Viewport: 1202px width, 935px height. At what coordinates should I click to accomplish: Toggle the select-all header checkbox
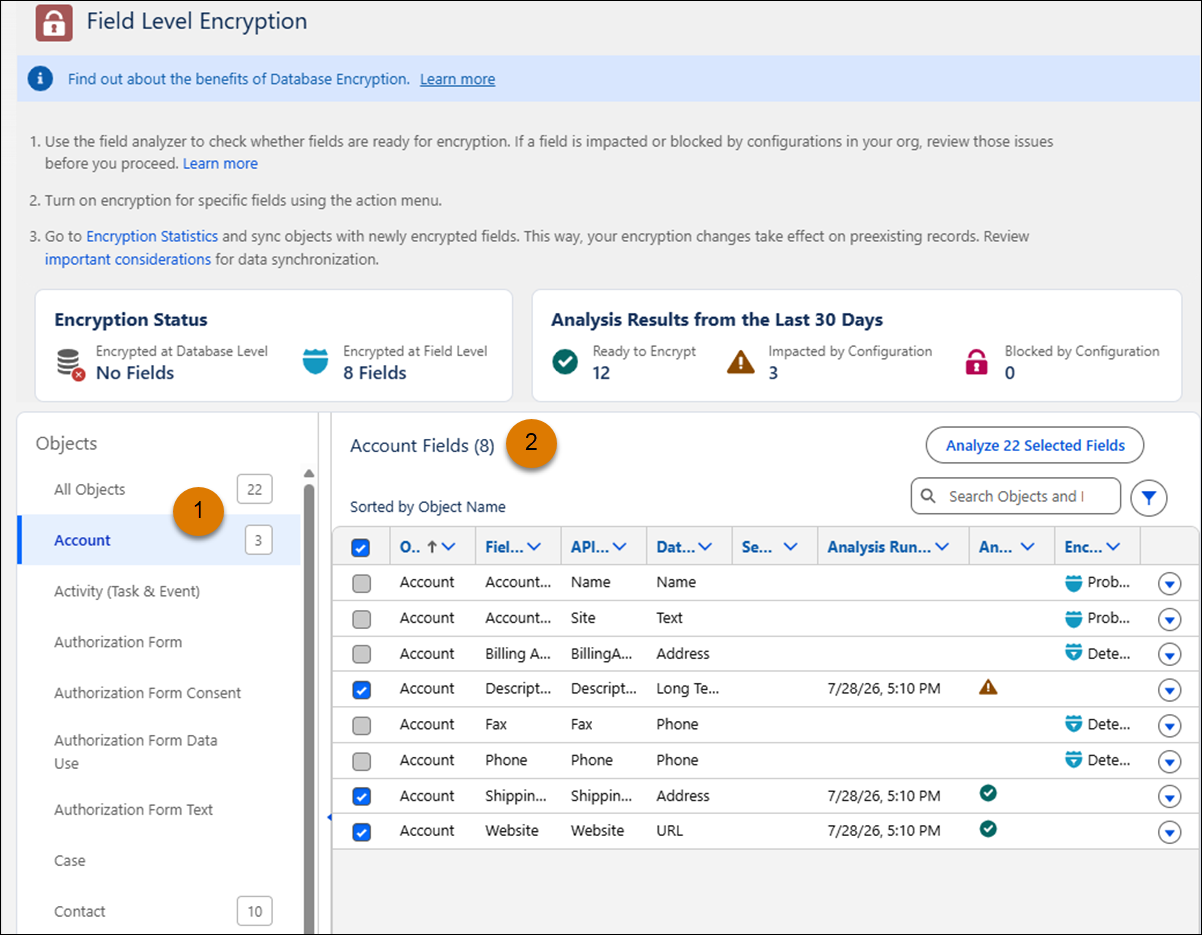(x=361, y=548)
